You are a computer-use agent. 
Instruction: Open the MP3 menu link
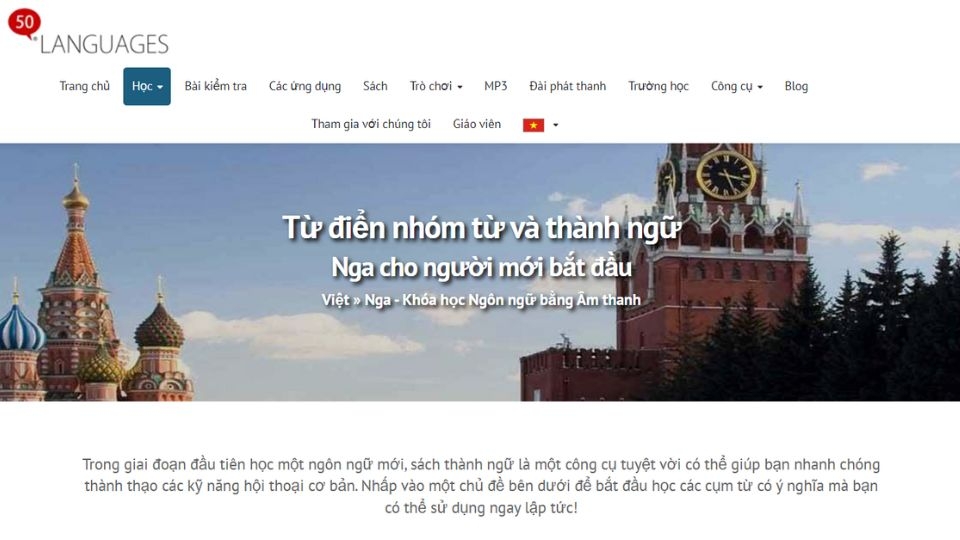coord(495,86)
